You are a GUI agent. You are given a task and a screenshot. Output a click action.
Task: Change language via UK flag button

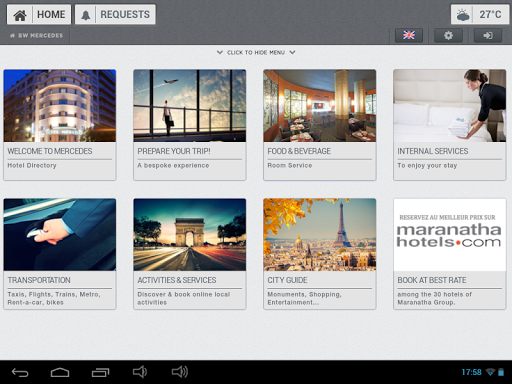[409, 35]
